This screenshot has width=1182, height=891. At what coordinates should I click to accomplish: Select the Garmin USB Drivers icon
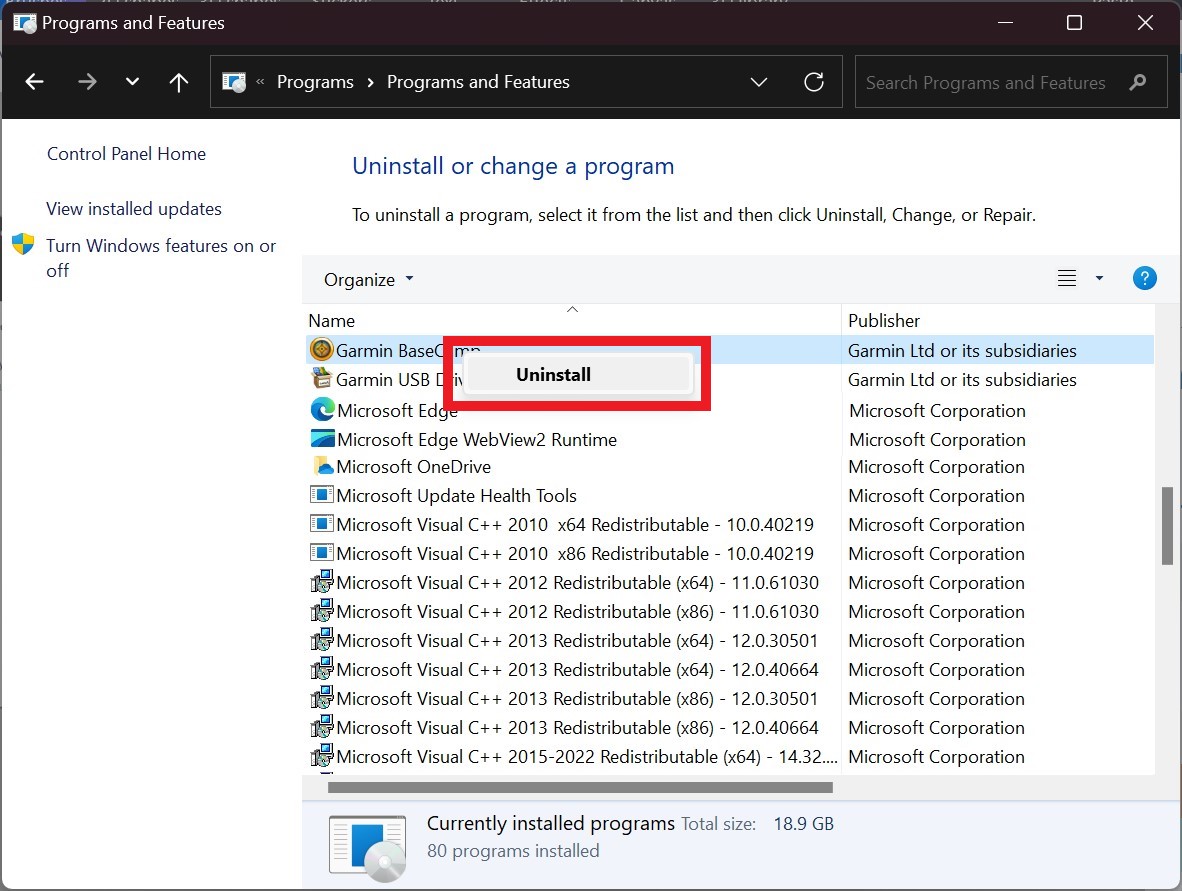coord(322,377)
